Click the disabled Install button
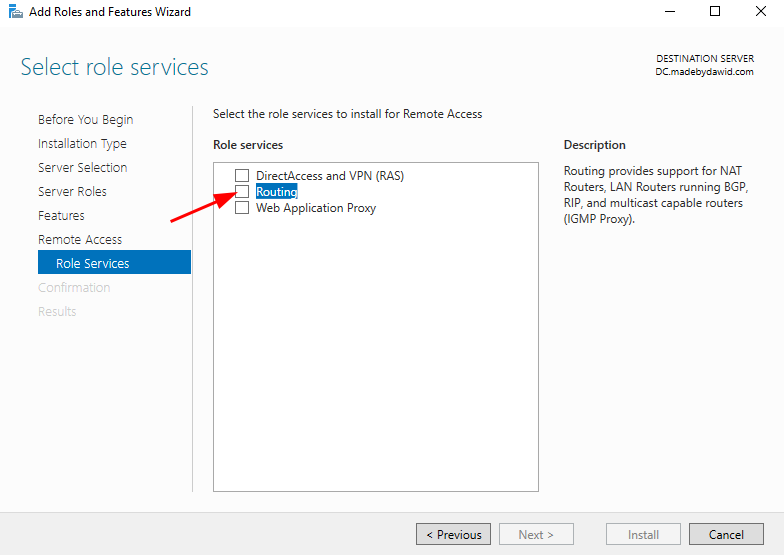 [x=643, y=534]
